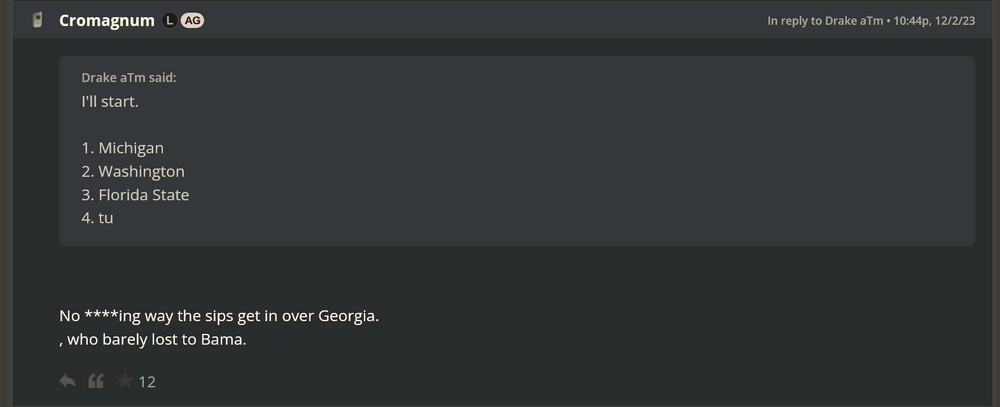
Task: Click the reply arrow icon
Action: [68, 381]
